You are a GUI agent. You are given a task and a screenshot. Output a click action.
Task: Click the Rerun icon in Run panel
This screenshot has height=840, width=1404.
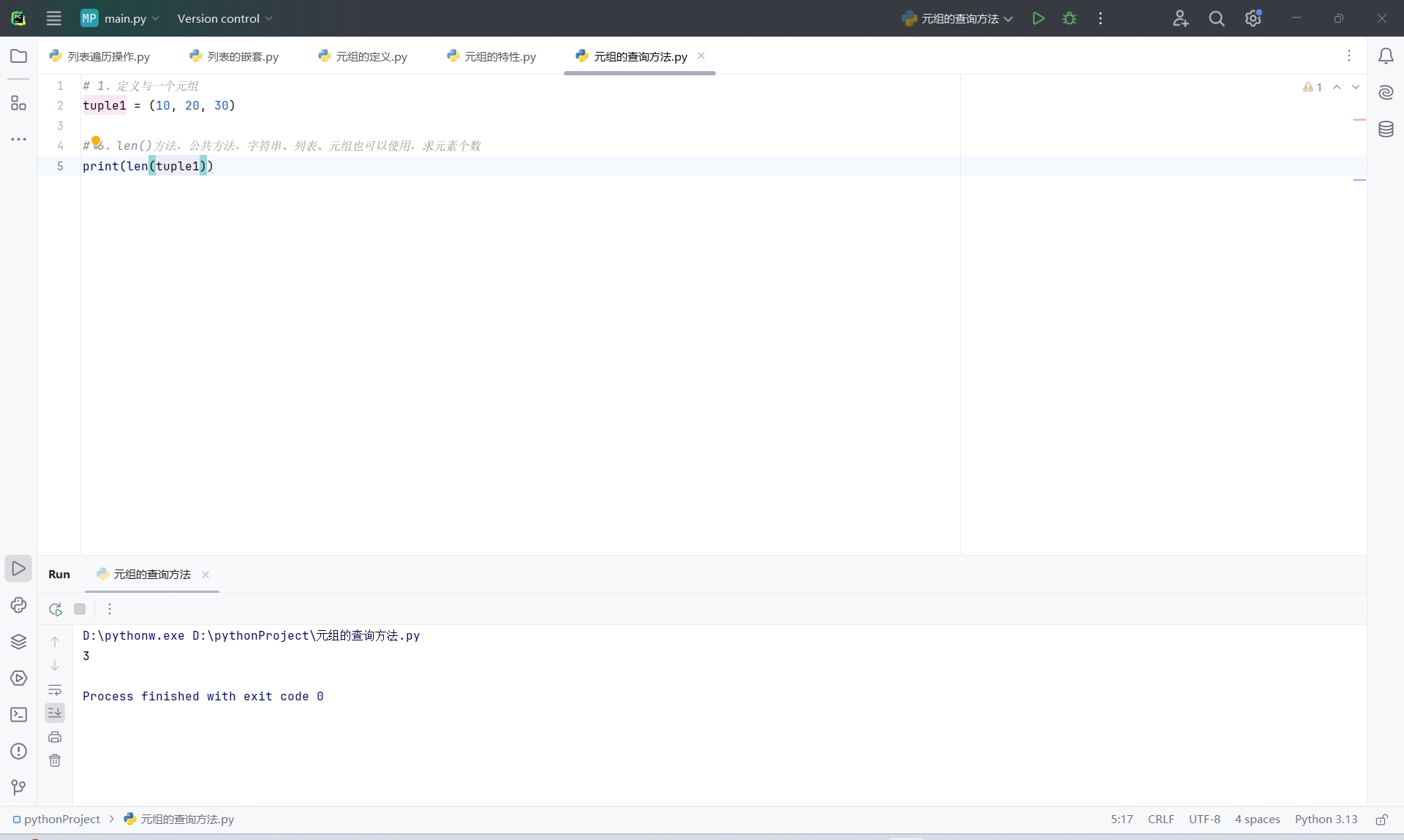click(56, 609)
